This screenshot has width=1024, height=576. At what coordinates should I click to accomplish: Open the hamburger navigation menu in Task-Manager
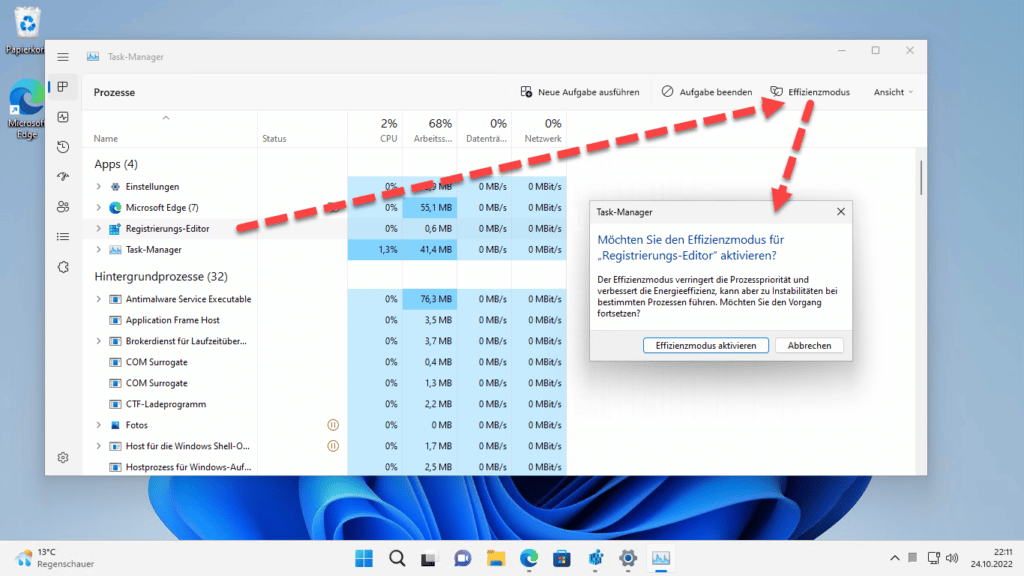pyautogui.click(x=63, y=57)
